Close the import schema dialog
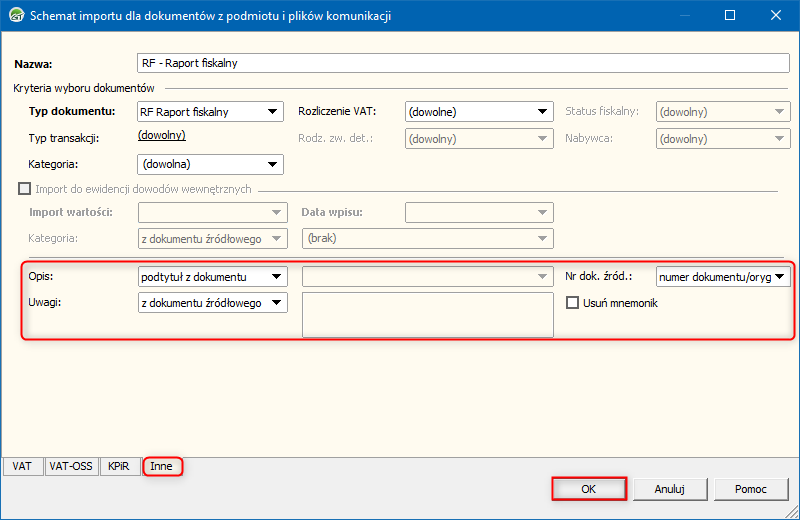Image resolution: width=800 pixels, height=520 pixels. tap(776, 16)
